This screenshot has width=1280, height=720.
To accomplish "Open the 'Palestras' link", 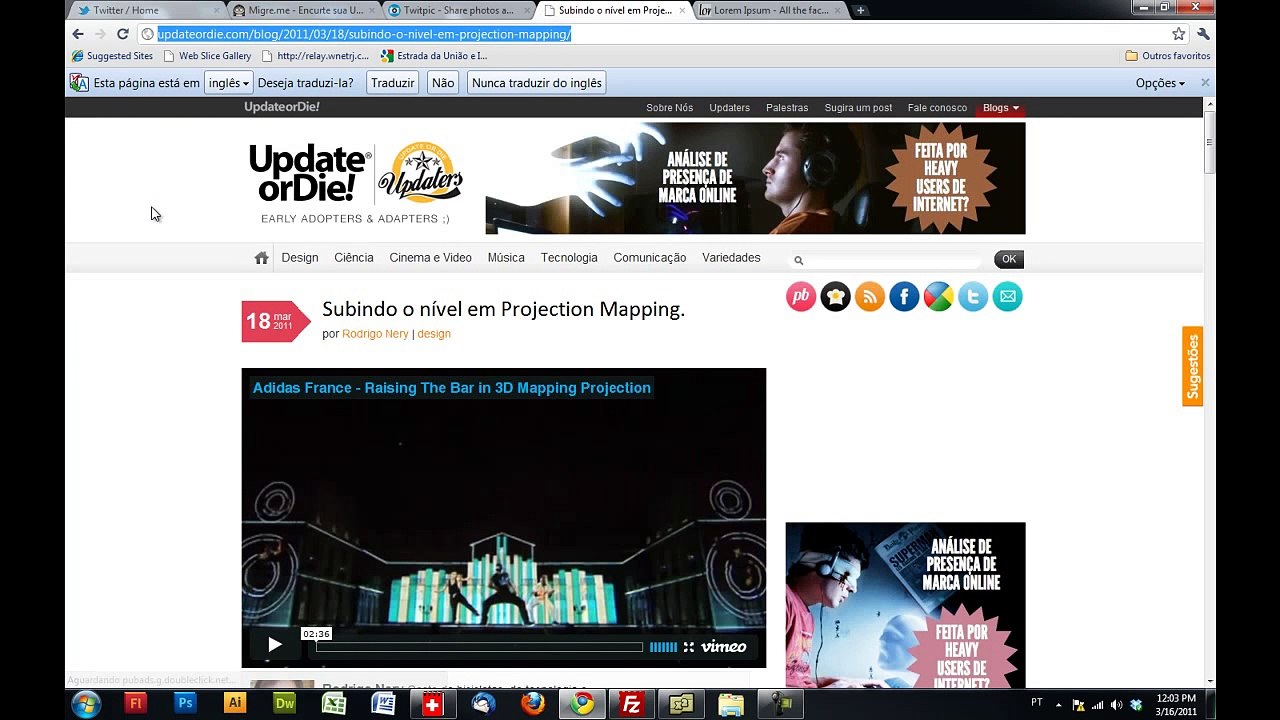I will (787, 108).
